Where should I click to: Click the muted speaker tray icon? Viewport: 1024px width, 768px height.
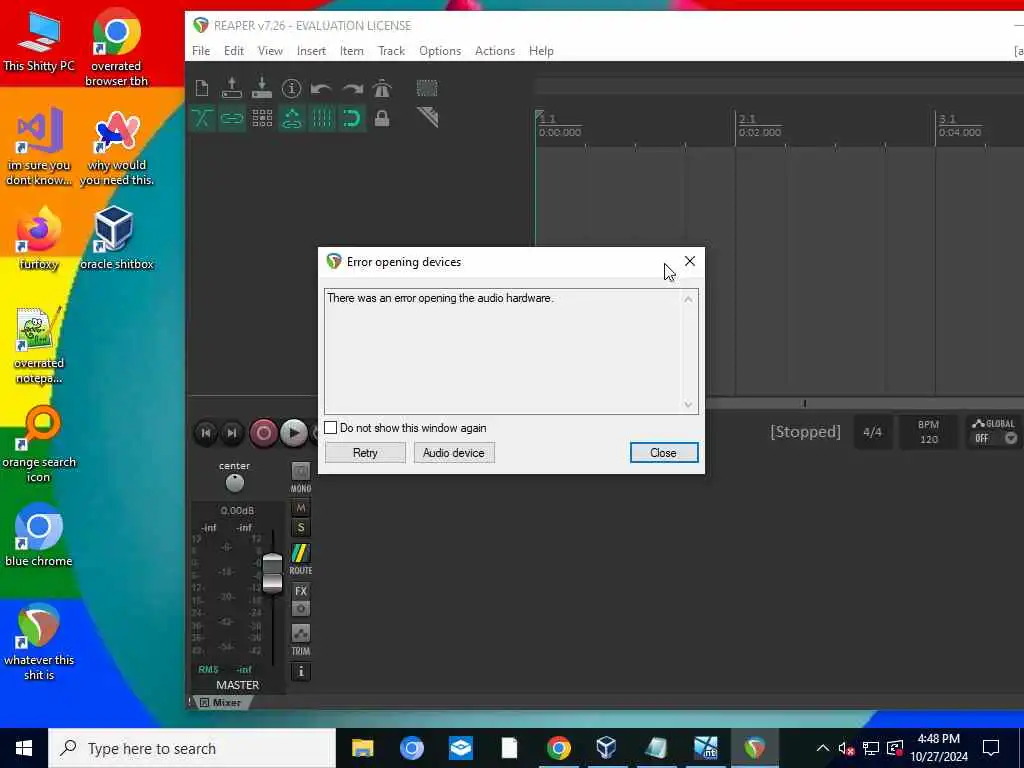point(846,748)
